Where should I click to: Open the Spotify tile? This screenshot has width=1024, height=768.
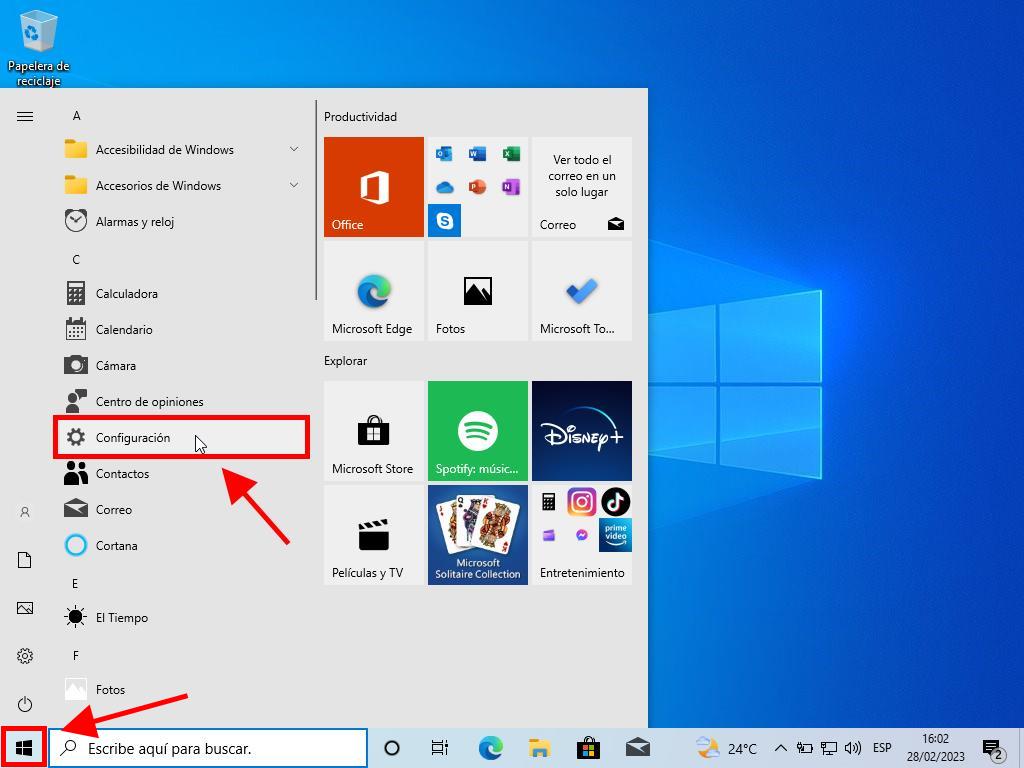477,431
